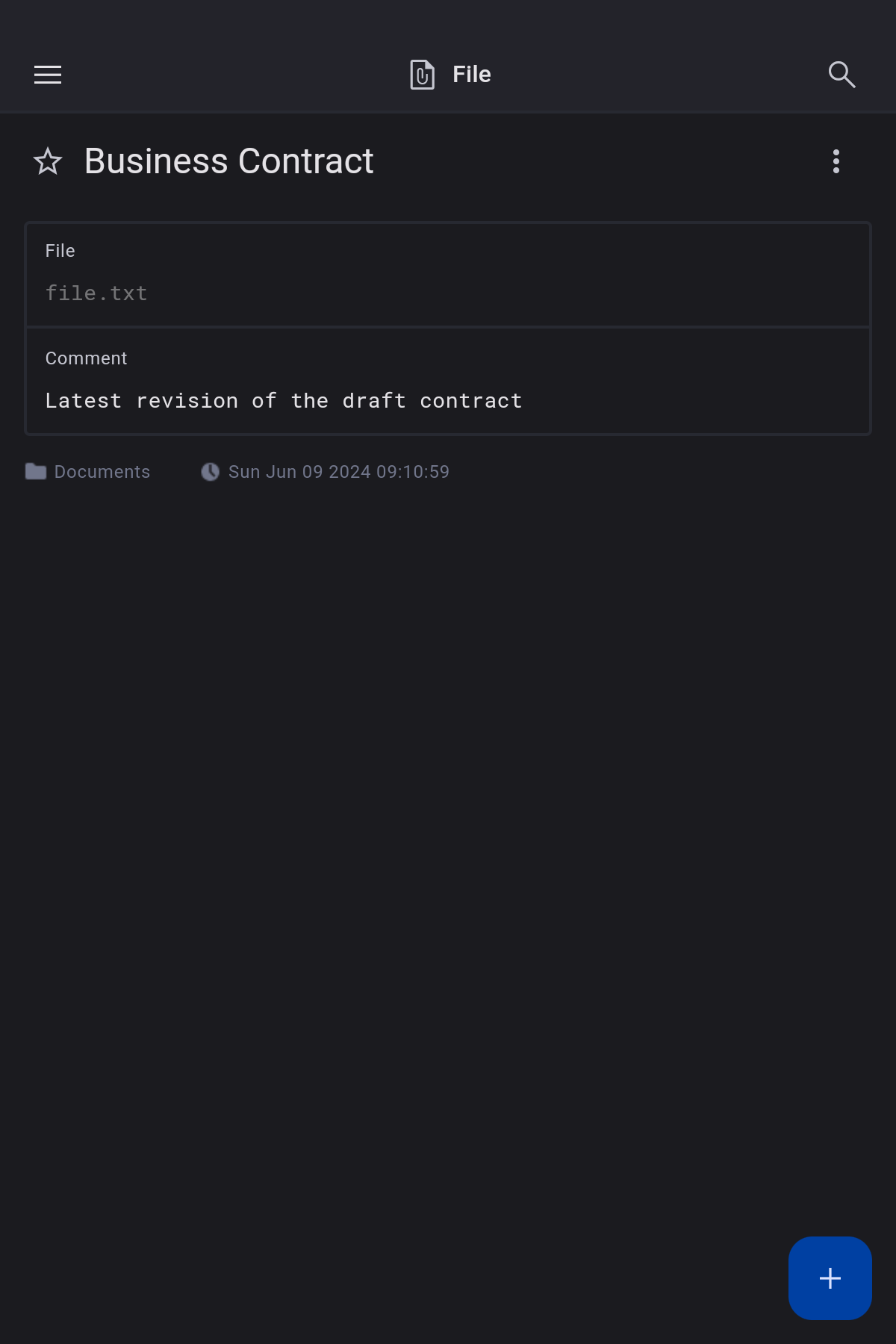Select the Business Contract title text
Image resolution: width=896 pixels, height=1344 pixels.
[228, 161]
